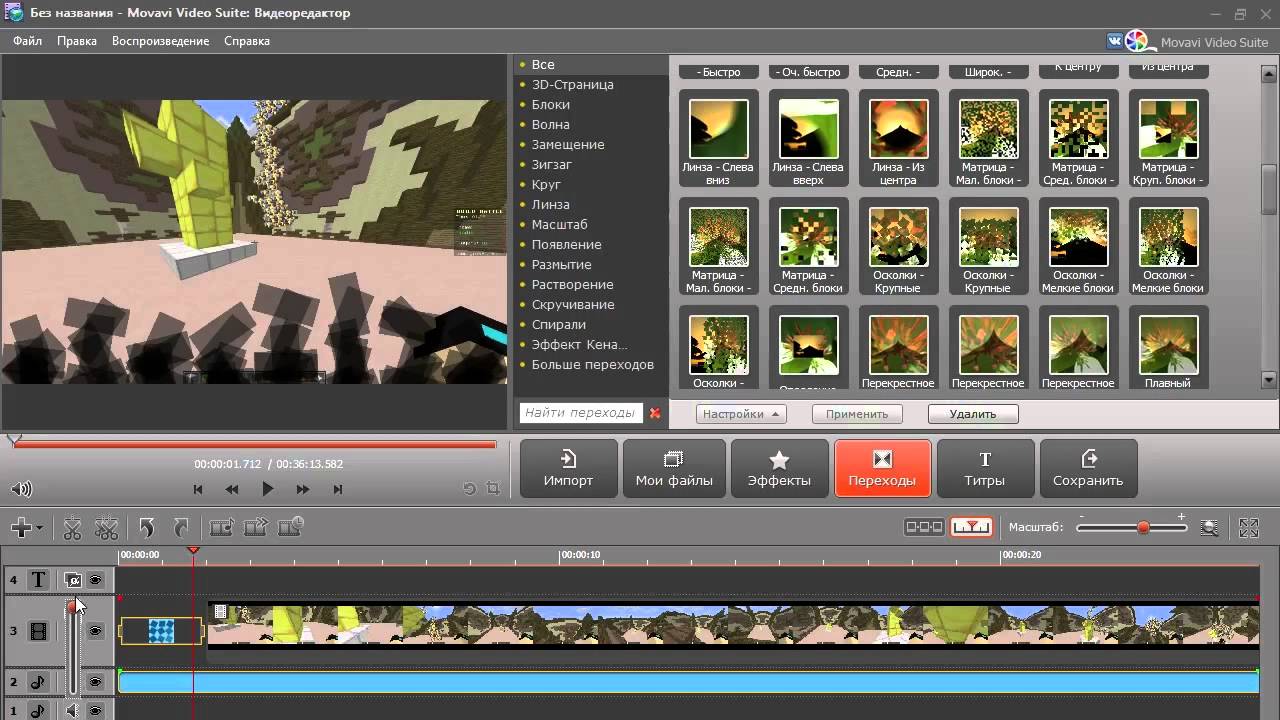Click the track 4 overlay mode icon
Image resolution: width=1280 pixels, height=720 pixels.
[72, 579]
